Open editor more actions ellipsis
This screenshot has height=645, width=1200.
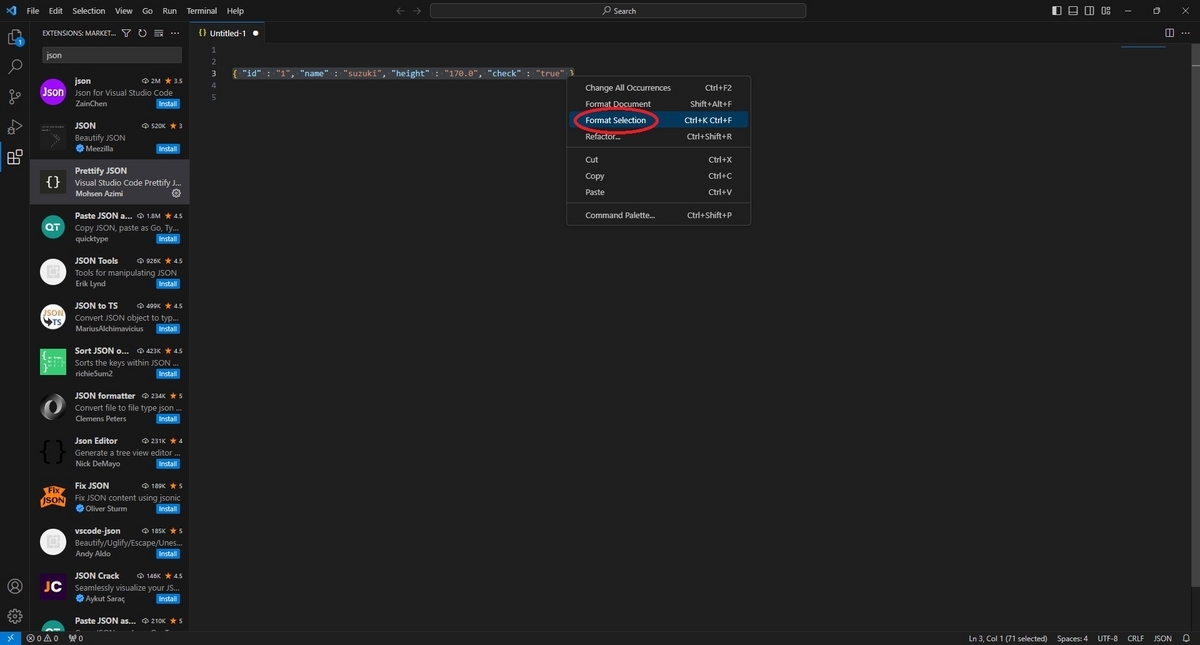pyautogui.click(x=1186, y=33)
